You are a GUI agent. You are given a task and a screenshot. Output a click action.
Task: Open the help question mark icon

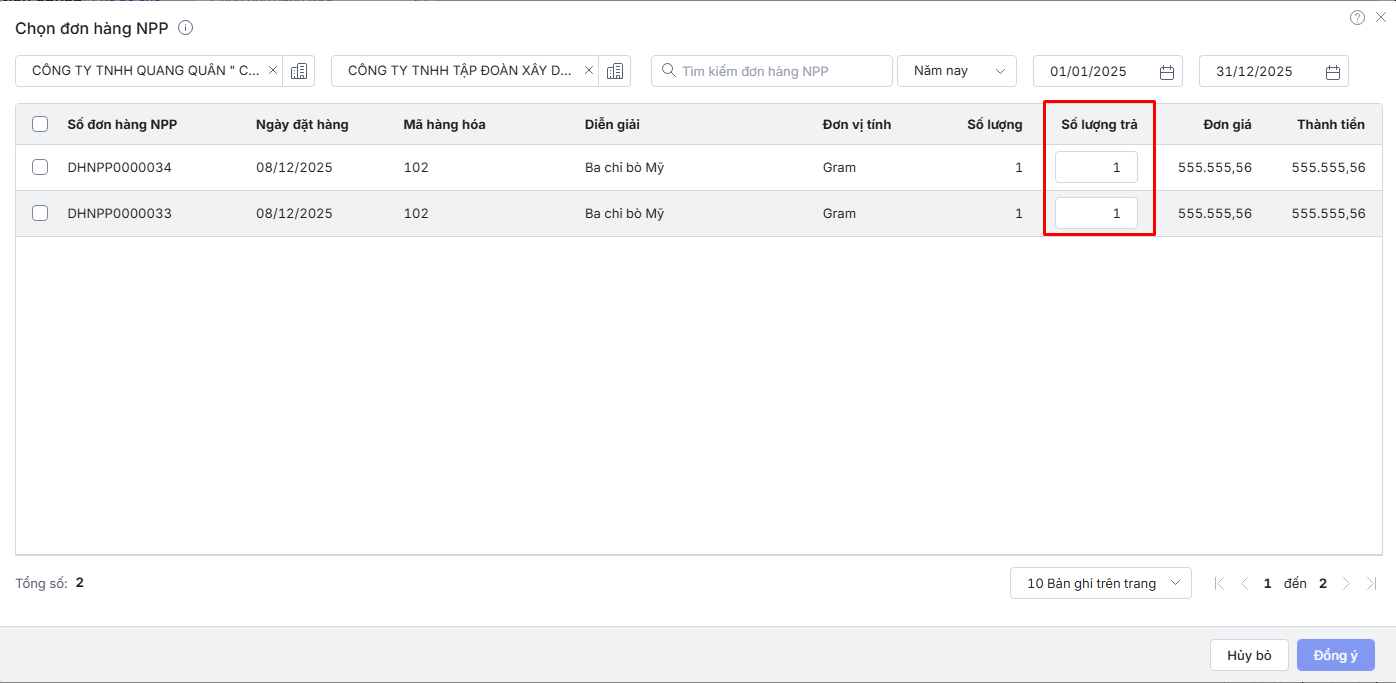(1357, 17)
